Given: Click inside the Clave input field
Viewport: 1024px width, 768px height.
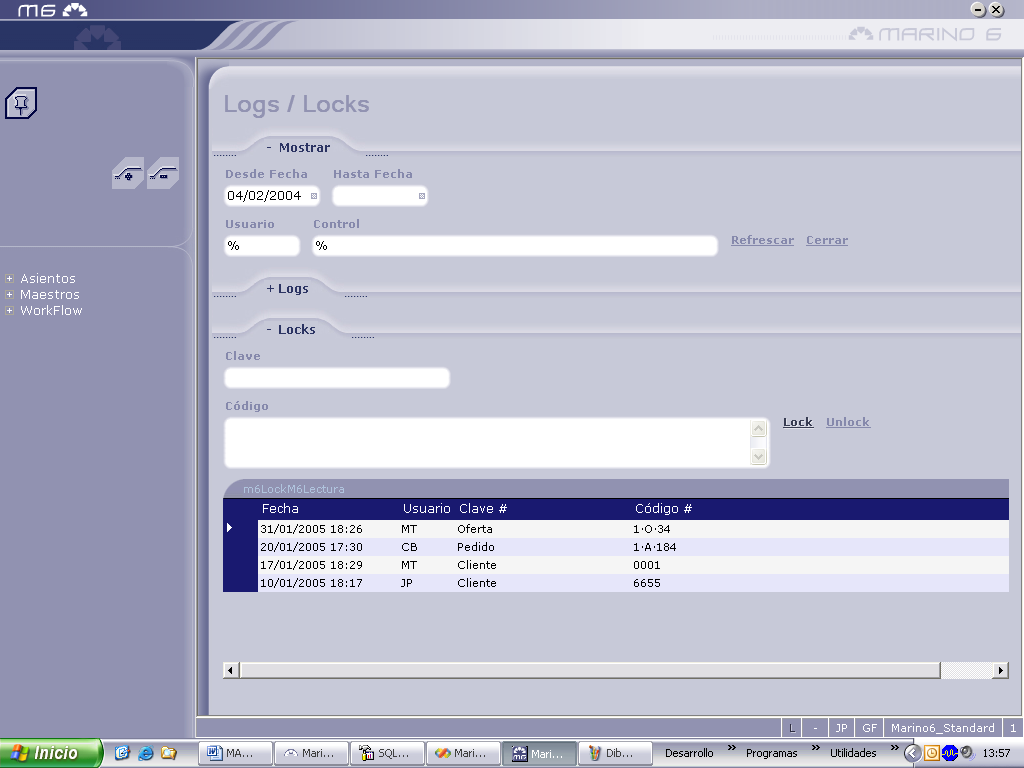Looking at the screenshot, I should pyautogui.click(x=337, y=378).
